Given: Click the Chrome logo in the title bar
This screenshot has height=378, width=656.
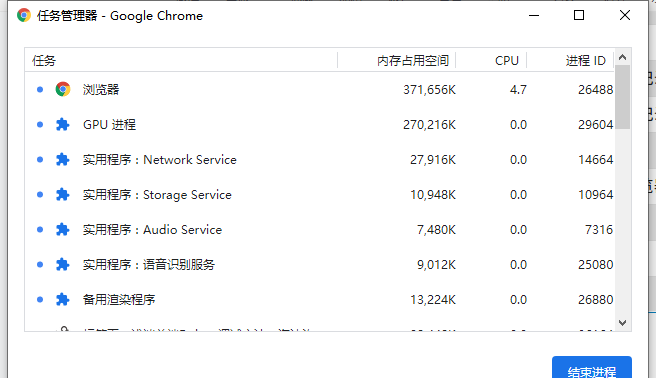Looking at the screenshot, I should (24, 15).
